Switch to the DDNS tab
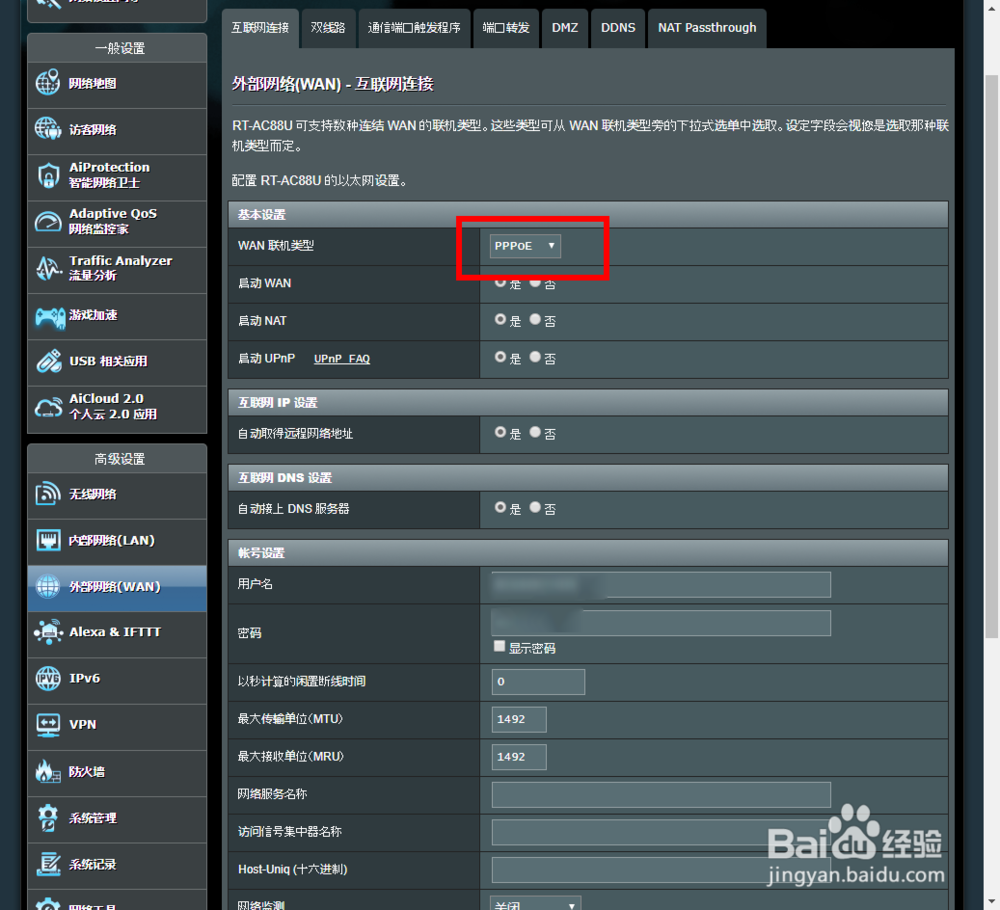 [618, 28]
